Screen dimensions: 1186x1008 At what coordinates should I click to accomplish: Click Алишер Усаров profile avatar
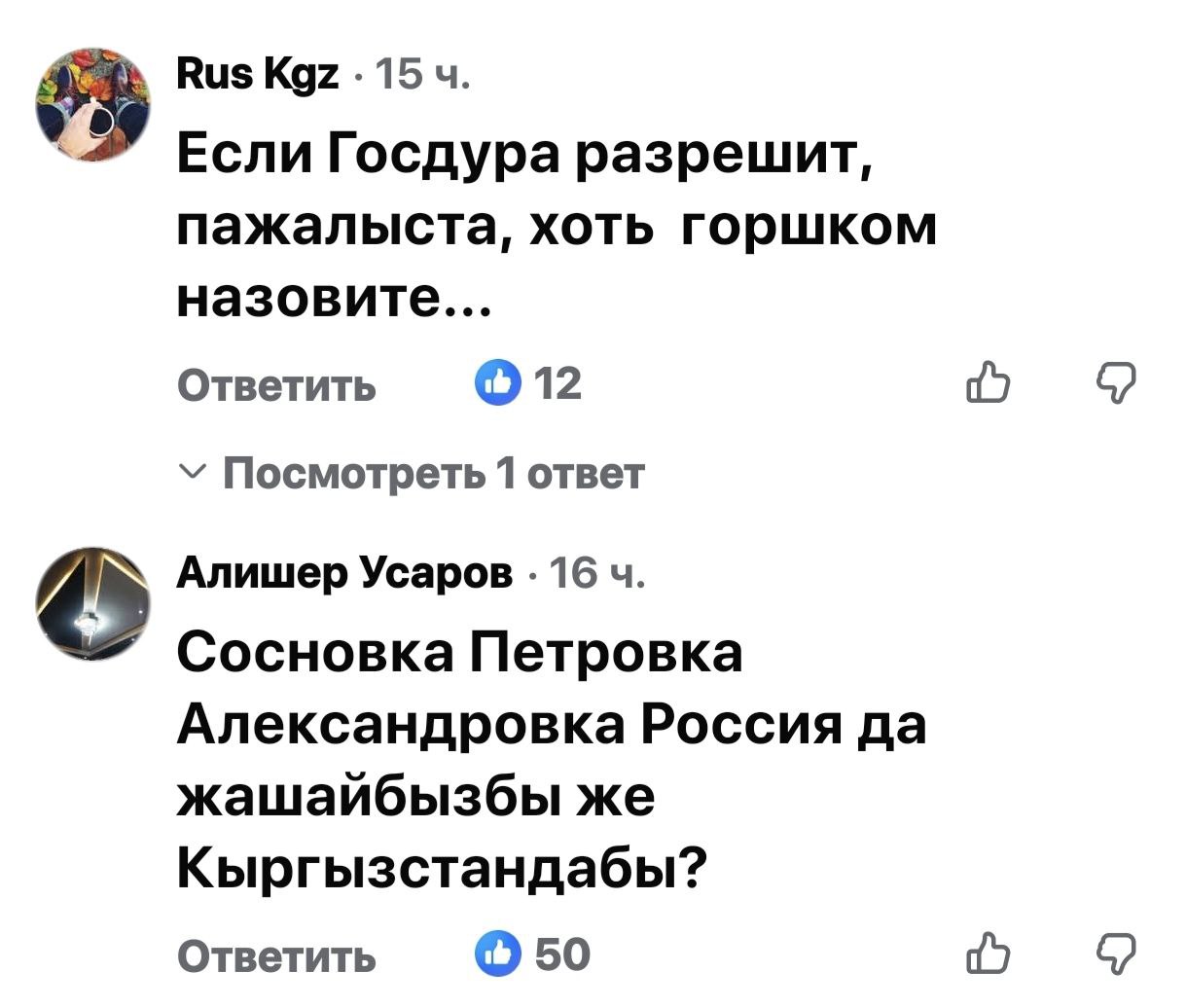coord(93,604)
